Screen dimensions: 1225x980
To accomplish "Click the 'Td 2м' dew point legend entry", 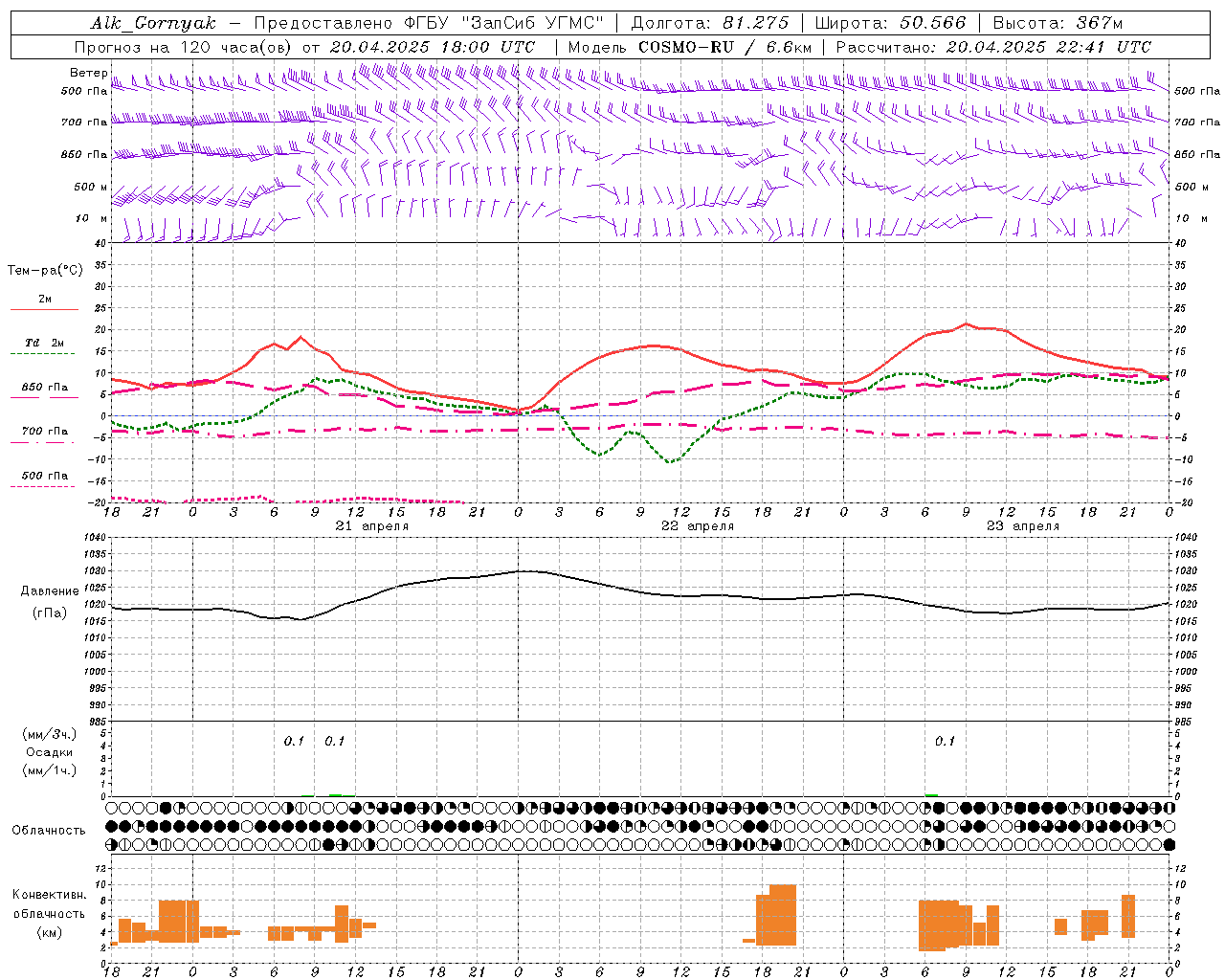I will (x=45, y=343).
